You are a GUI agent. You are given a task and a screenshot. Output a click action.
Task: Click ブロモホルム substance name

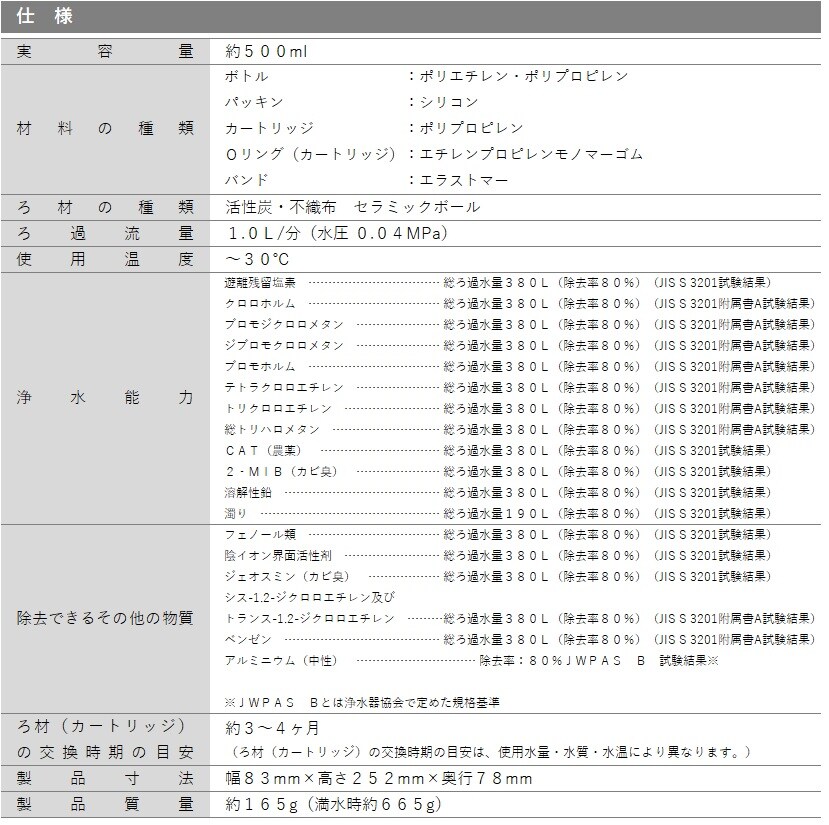click(x=260, y=366)
